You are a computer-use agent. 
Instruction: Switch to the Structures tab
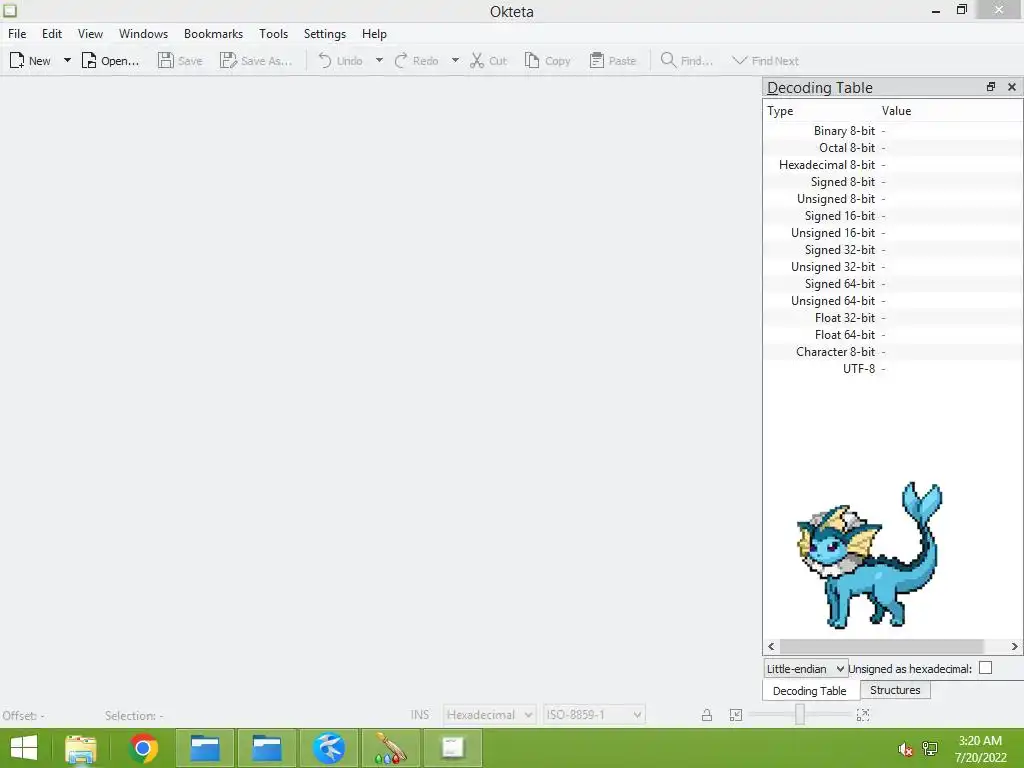pos(895,690)
